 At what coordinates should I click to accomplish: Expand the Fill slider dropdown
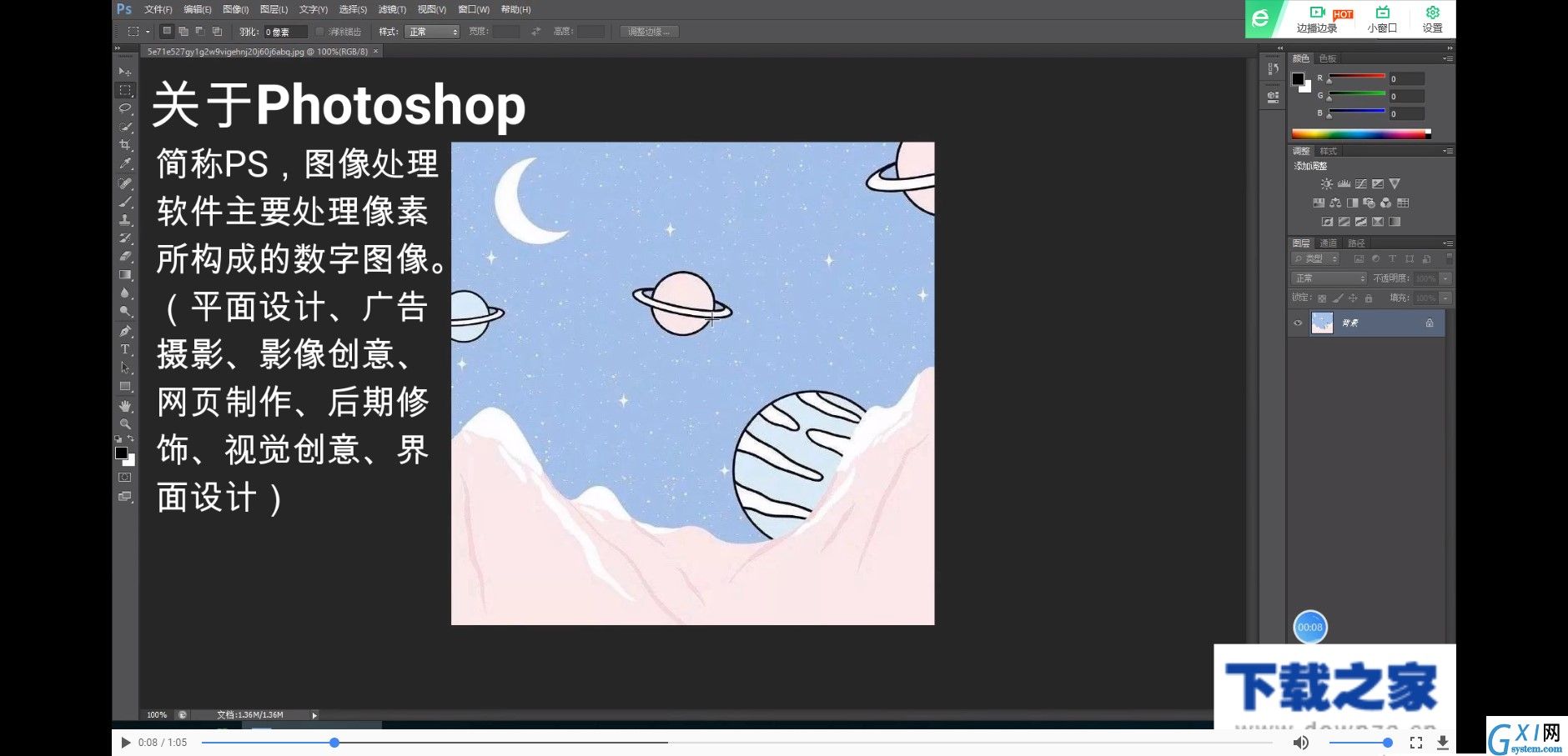[x=1445, y=298]
